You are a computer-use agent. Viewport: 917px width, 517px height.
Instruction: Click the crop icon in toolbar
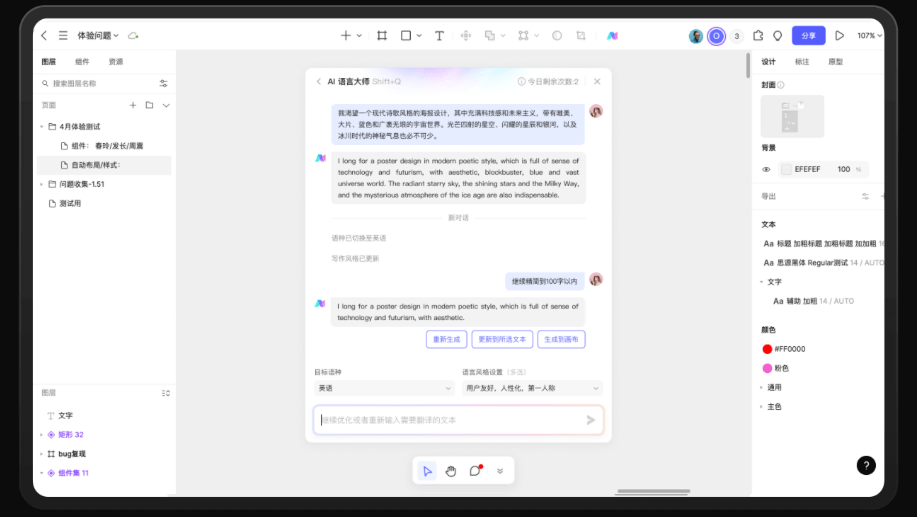(581, 36)
